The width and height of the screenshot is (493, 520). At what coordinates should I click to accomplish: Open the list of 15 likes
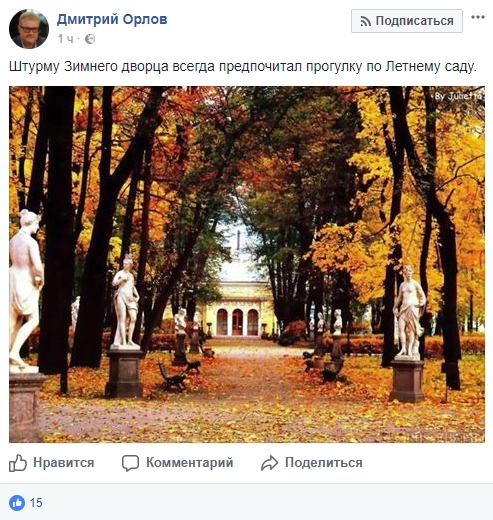pos(36,503)
